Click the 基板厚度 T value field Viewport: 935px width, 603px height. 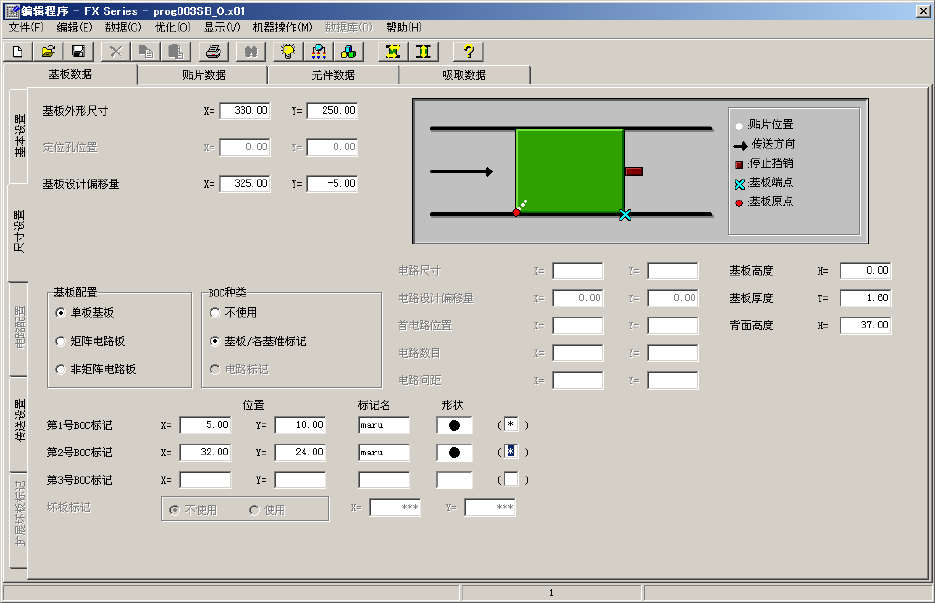click(x=864, y=298)
